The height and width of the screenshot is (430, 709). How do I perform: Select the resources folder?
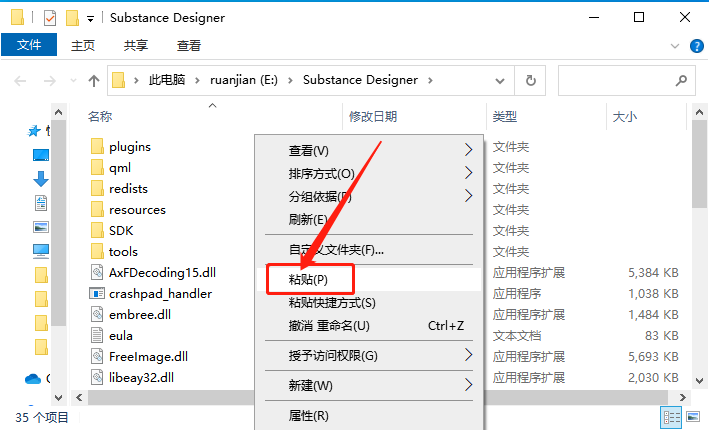click(128, 210)
